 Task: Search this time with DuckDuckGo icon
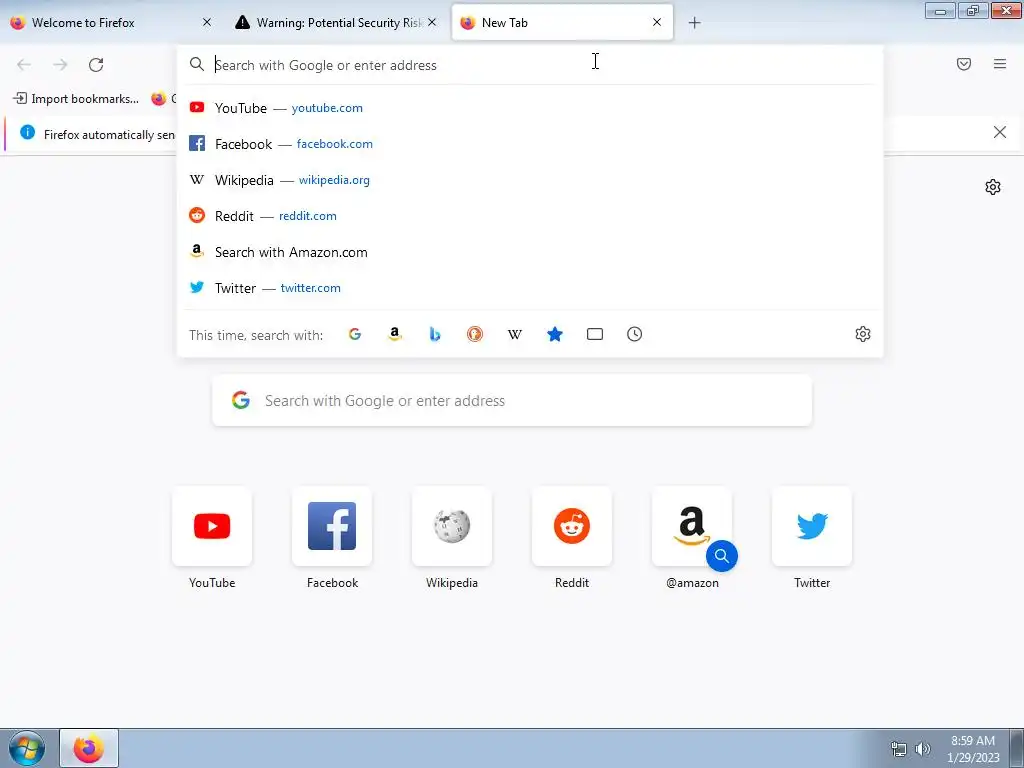click(475, 334)
